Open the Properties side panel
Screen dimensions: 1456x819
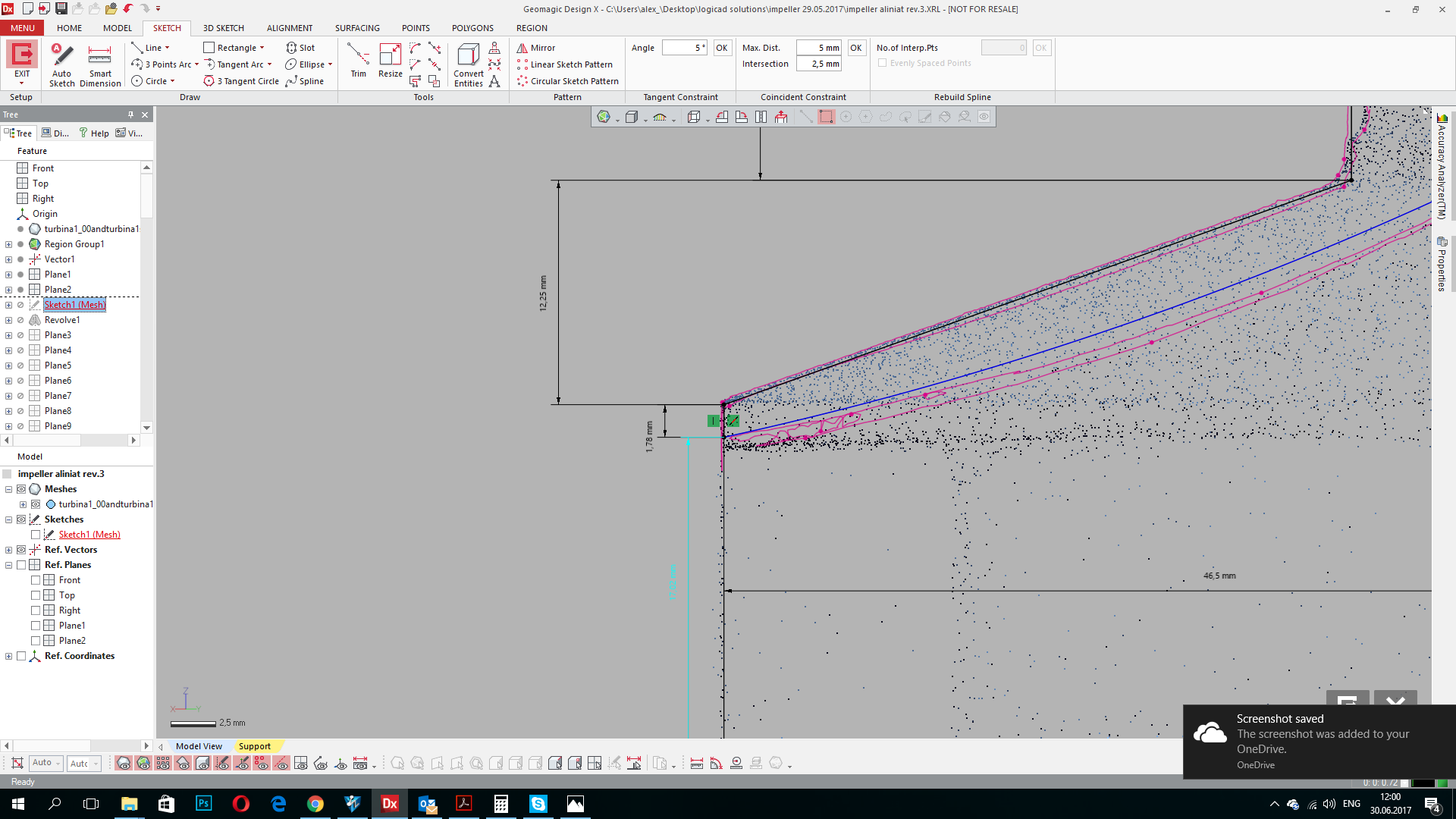[1442, 264]
